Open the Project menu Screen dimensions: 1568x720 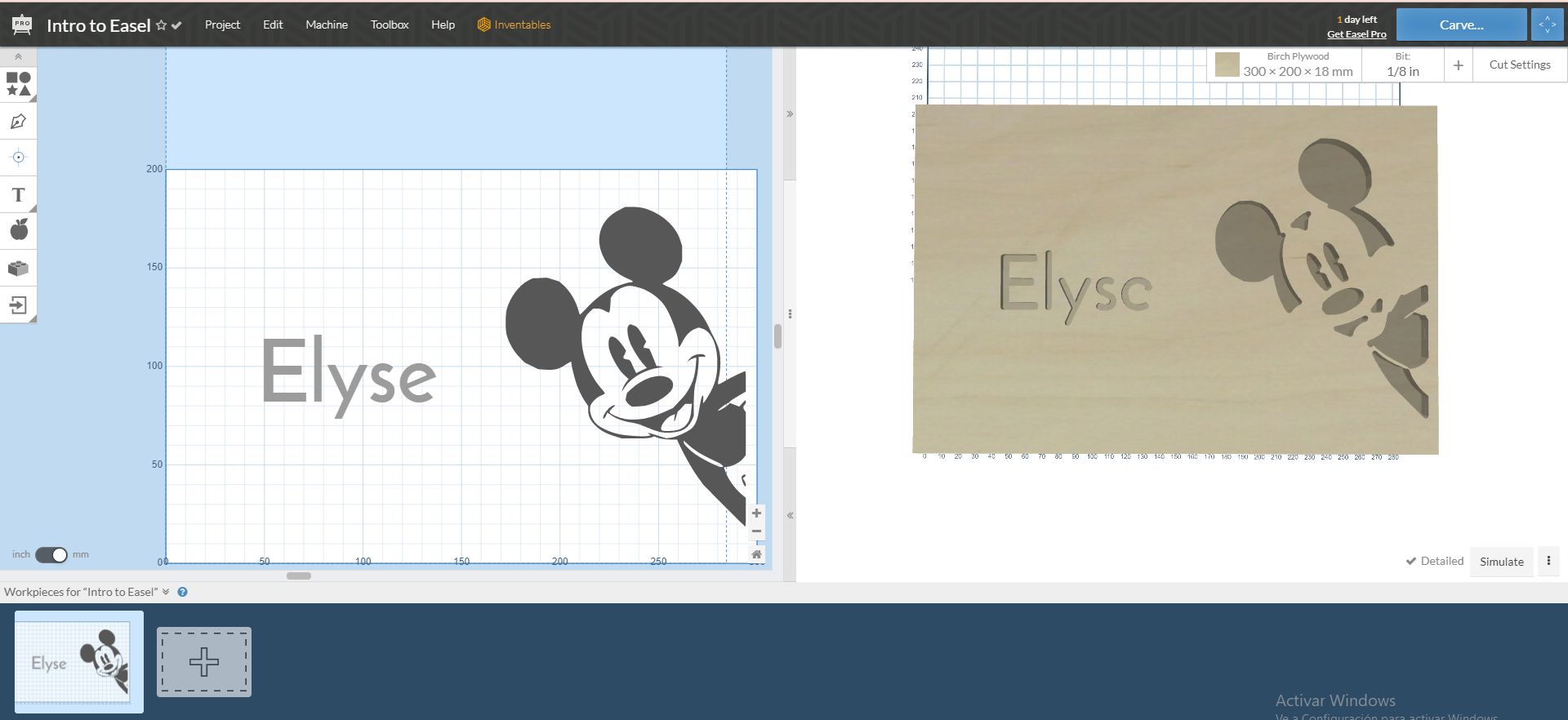click(222, 24)
